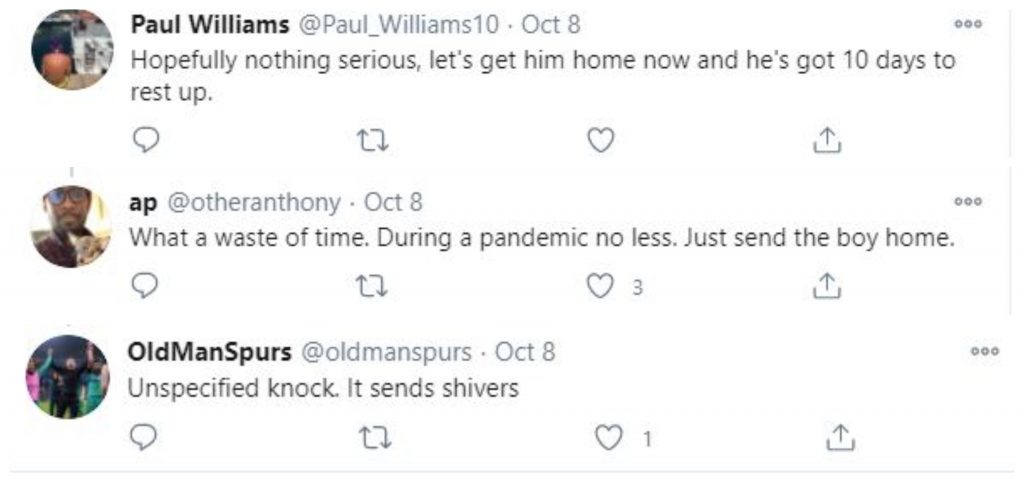Open more options on ap's tweet
Screen dimensions: 1024x482
click(x=967, y=202)
